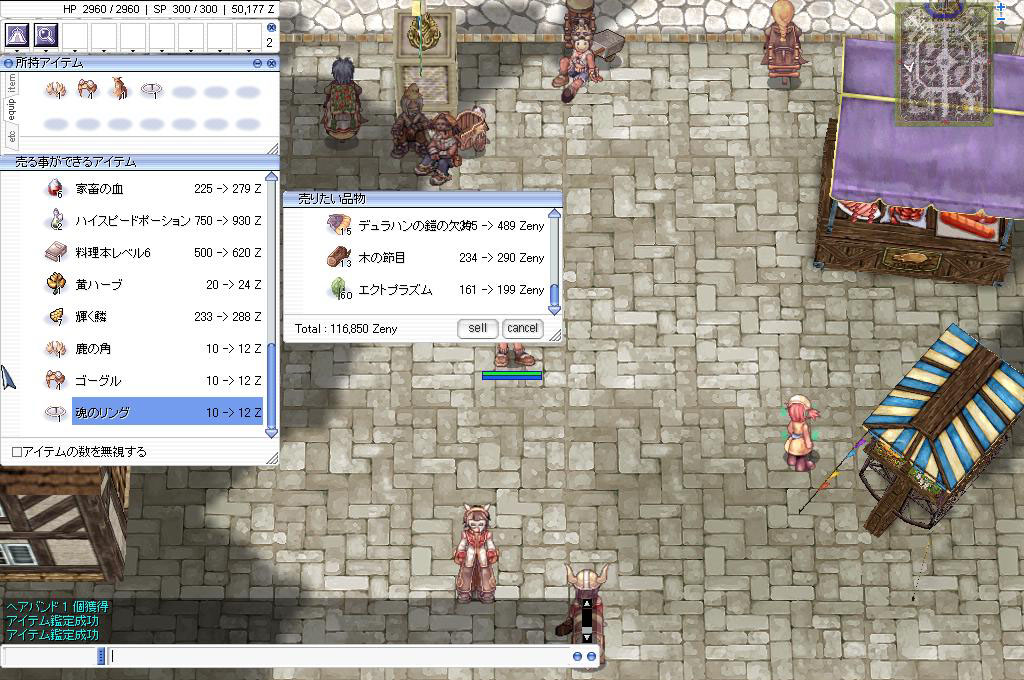This screenshot has width=1024, height=680.
Task: Click the hooded NPC standing near the minimap
Action: click(x=783, y=42)
